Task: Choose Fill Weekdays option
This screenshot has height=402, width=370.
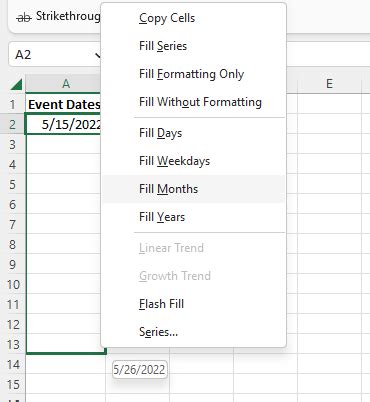Action: coord(193,161)
